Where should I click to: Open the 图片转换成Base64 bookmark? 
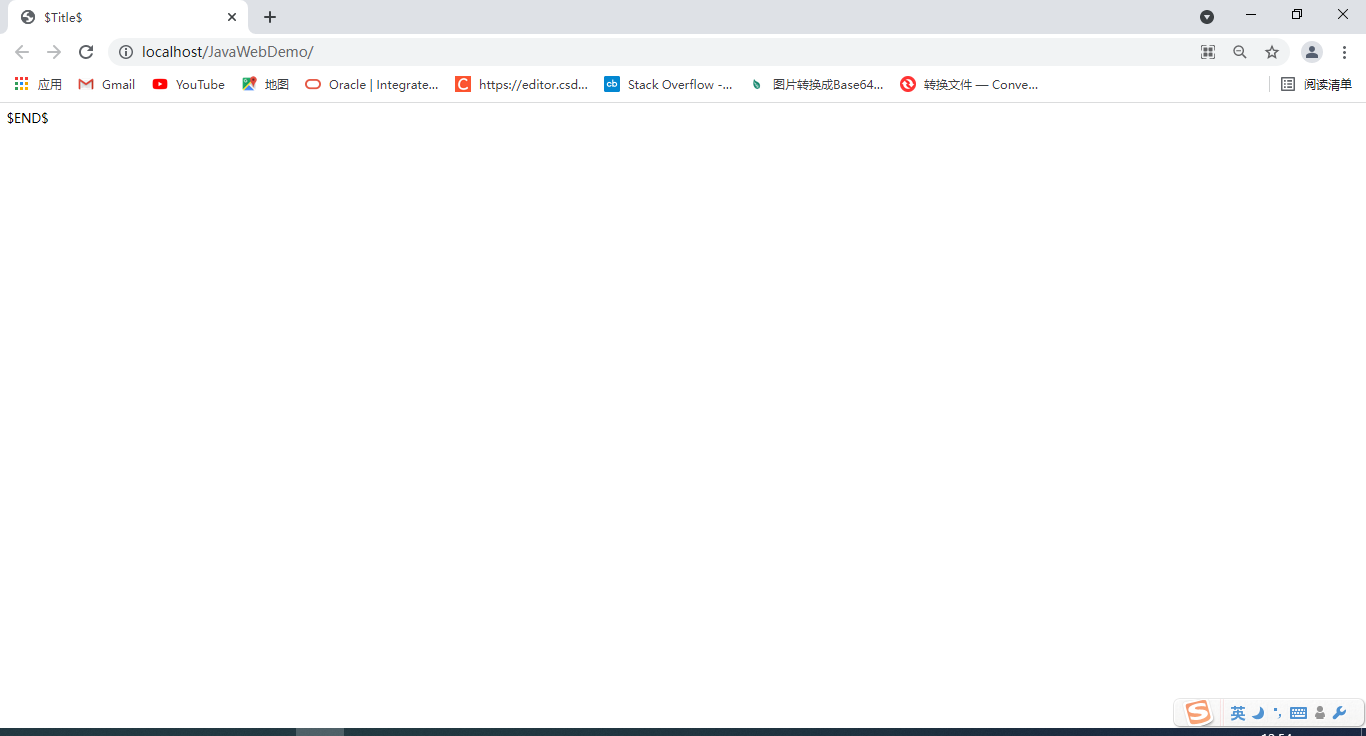[816, 85]
